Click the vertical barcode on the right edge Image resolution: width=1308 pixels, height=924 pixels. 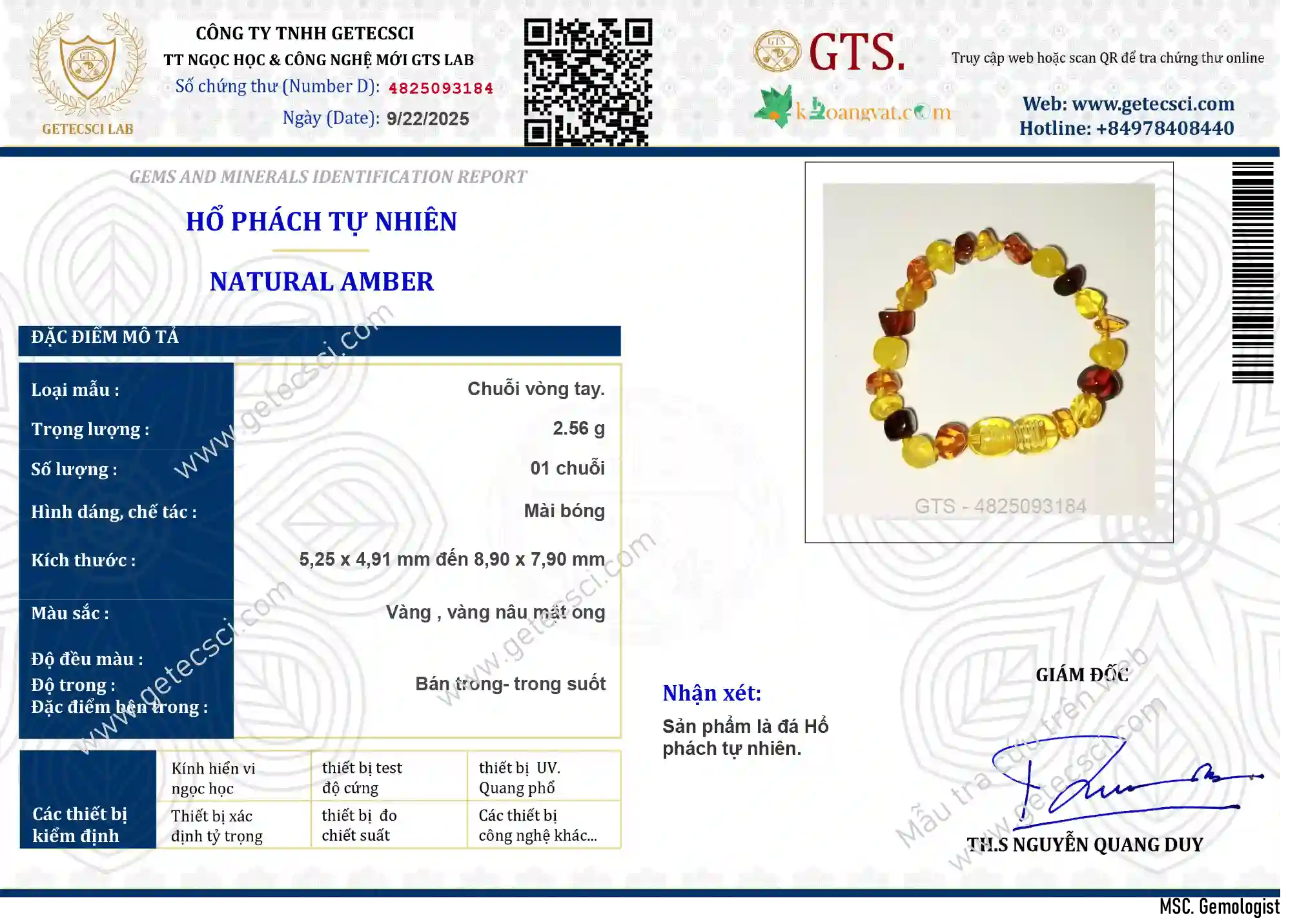(x=1252, y=272)
